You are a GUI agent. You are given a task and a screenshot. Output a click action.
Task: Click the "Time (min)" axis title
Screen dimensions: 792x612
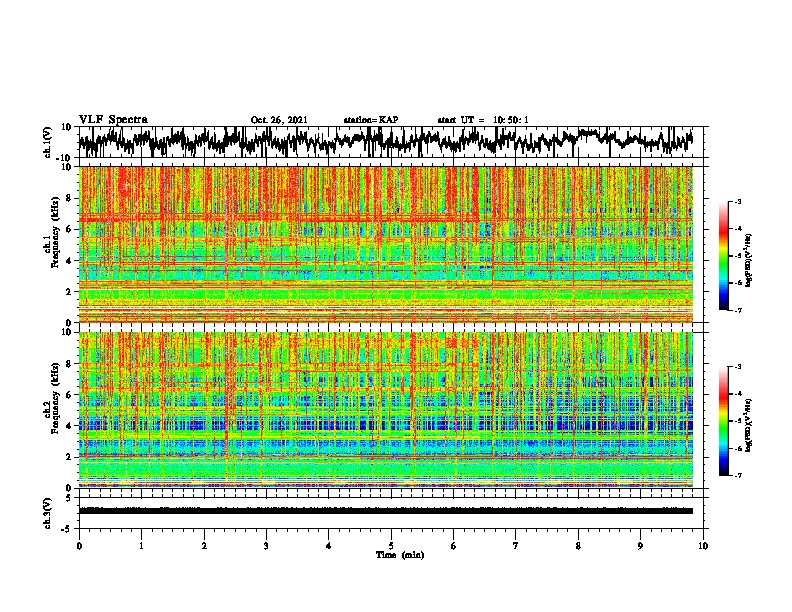click(400, 555)
